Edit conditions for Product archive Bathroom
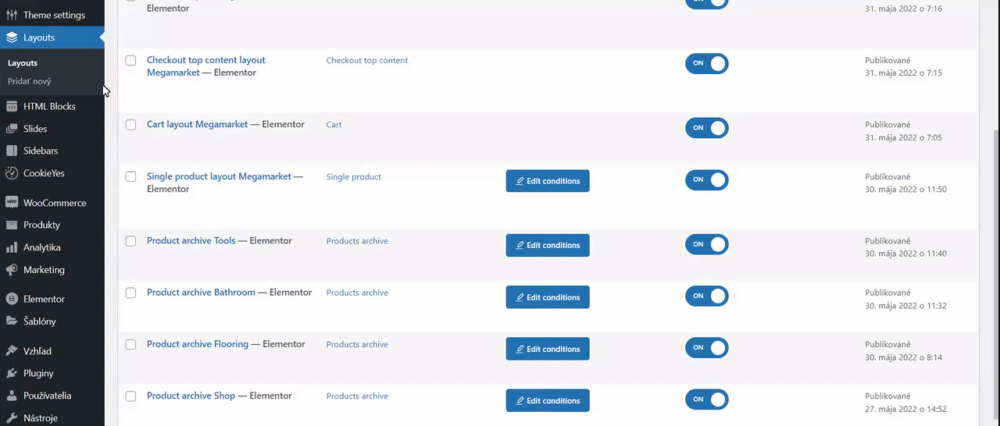 (548, 297)
